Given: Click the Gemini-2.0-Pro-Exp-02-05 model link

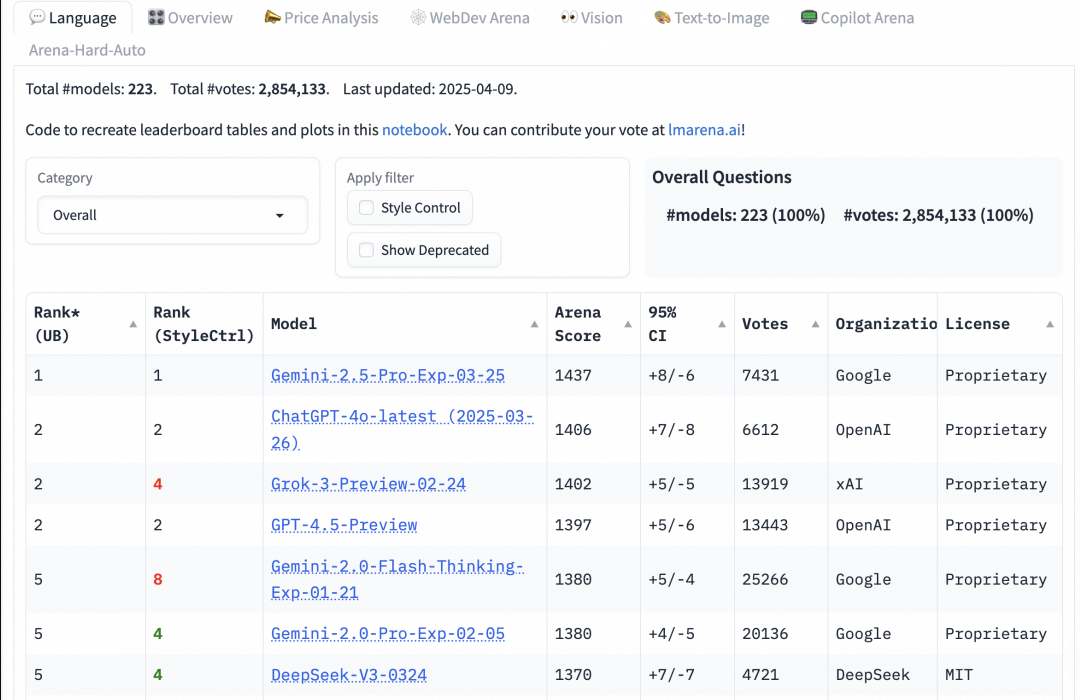Looking at the screenshot, I should pyautogui.click(x=388, y=634).
